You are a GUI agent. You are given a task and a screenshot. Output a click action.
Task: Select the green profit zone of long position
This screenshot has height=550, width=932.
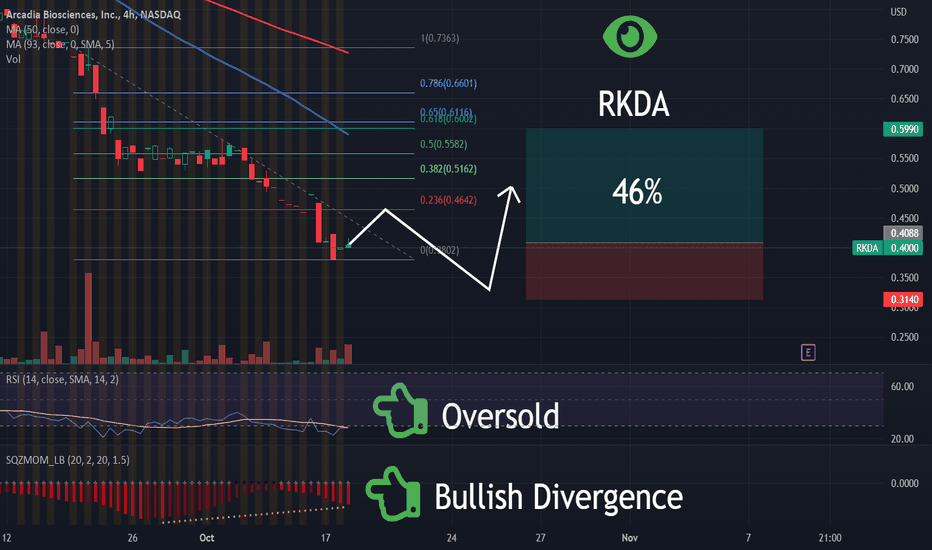point(644,186)
